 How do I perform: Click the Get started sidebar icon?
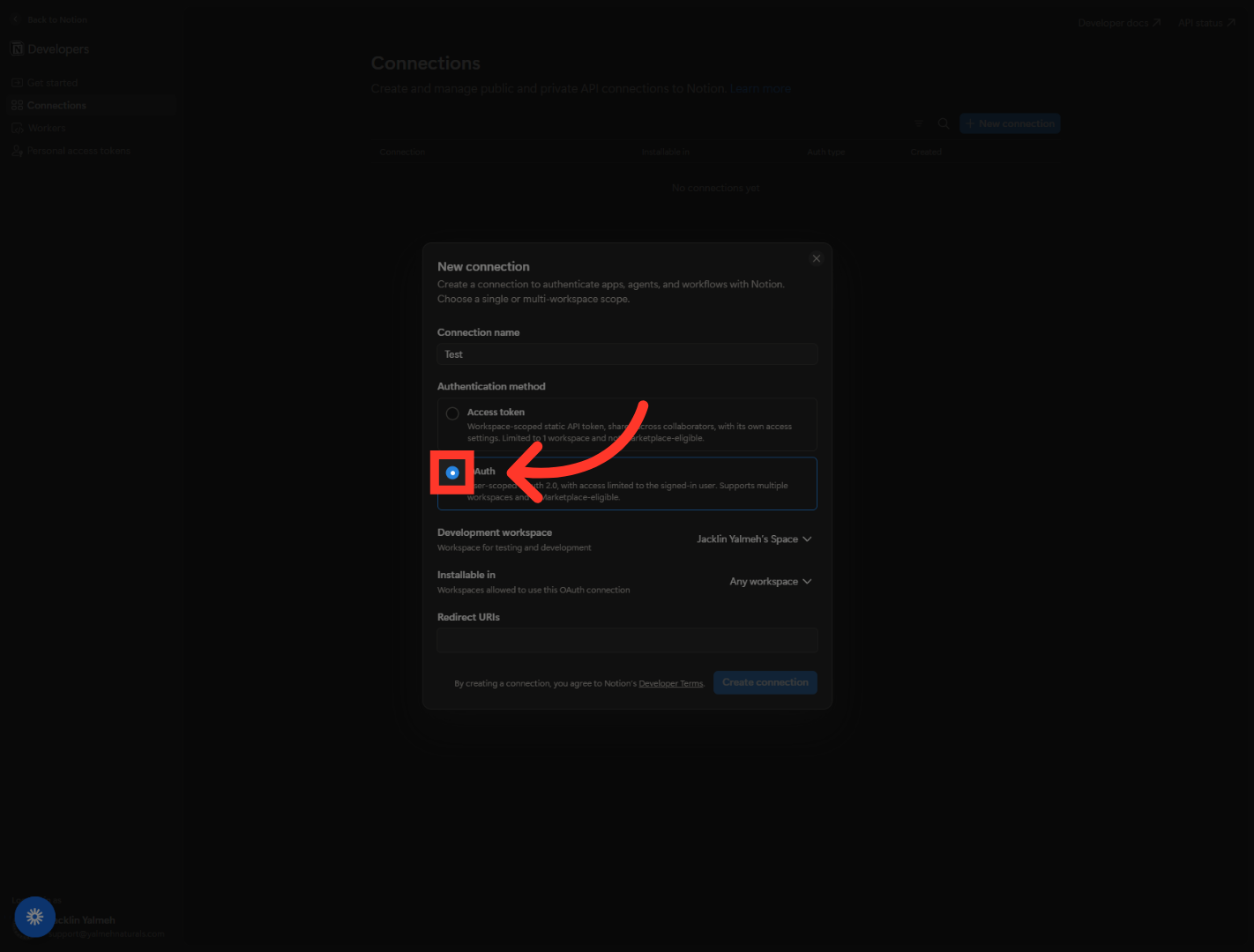[17, 83]
